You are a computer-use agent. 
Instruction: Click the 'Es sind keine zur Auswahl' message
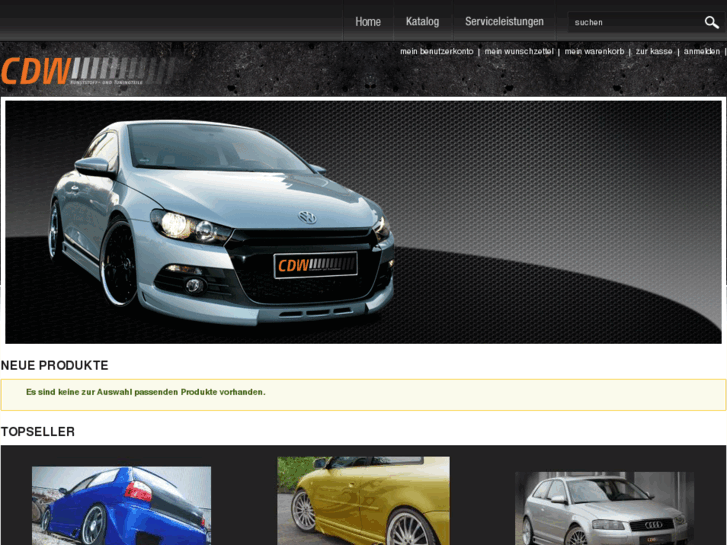[146, 392]
